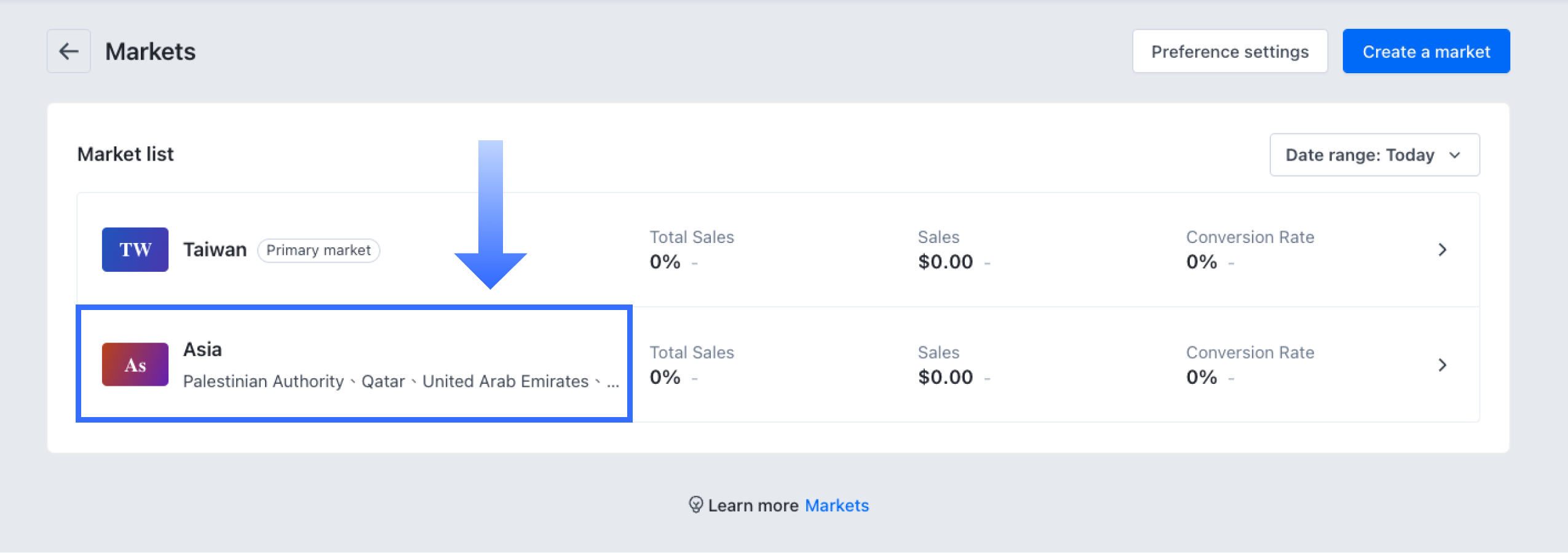Go back using the left arrow button
This screenshot has height=553, width=1568.
coord(69,51)
